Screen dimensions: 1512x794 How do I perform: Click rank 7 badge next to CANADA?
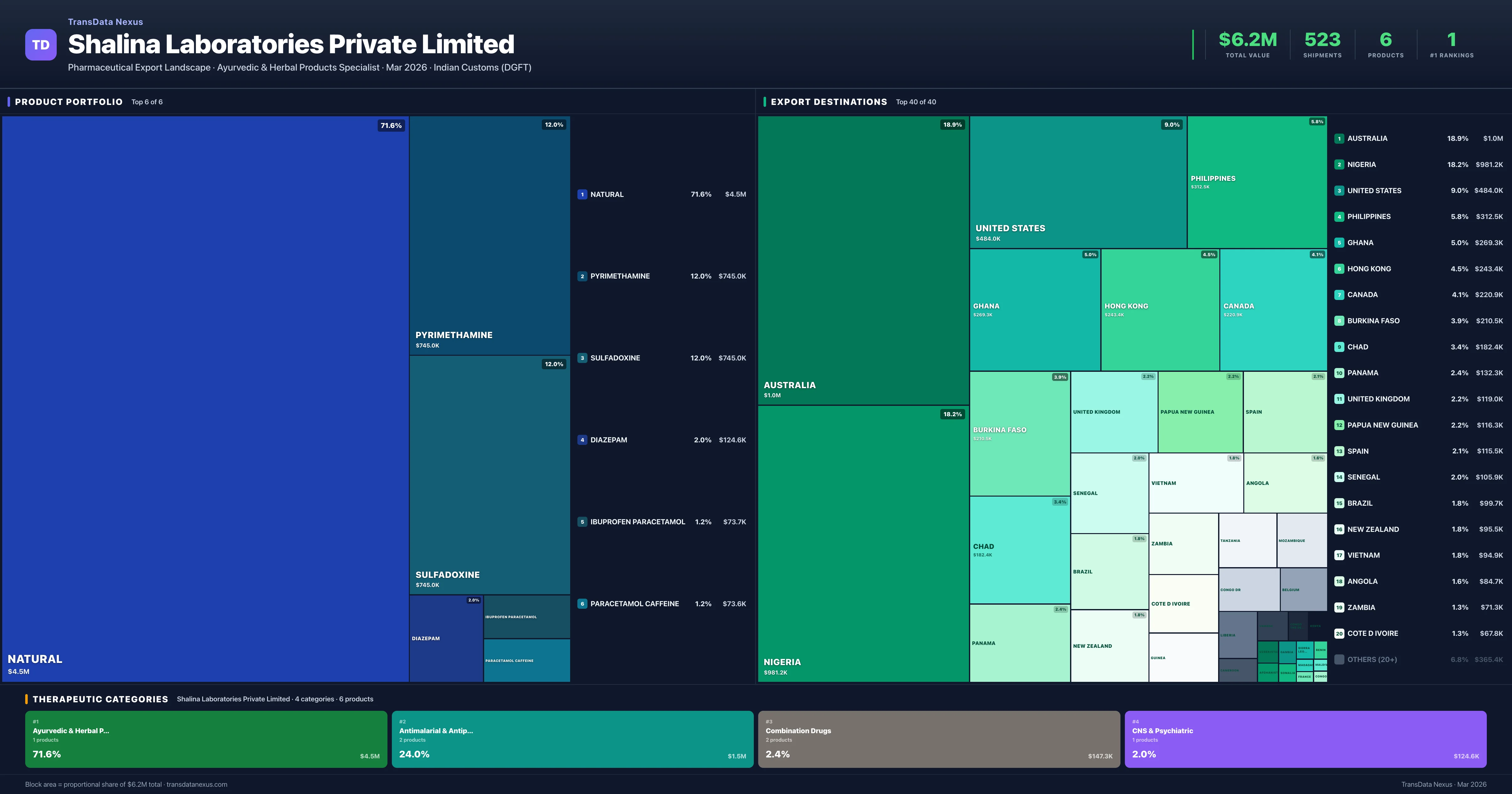[1339, 295]
